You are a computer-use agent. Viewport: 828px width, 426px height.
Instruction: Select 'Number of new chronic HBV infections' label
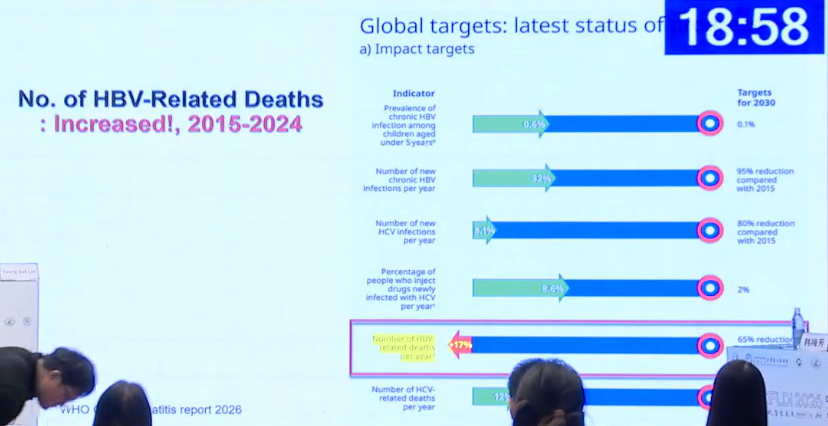pos(399,180)
